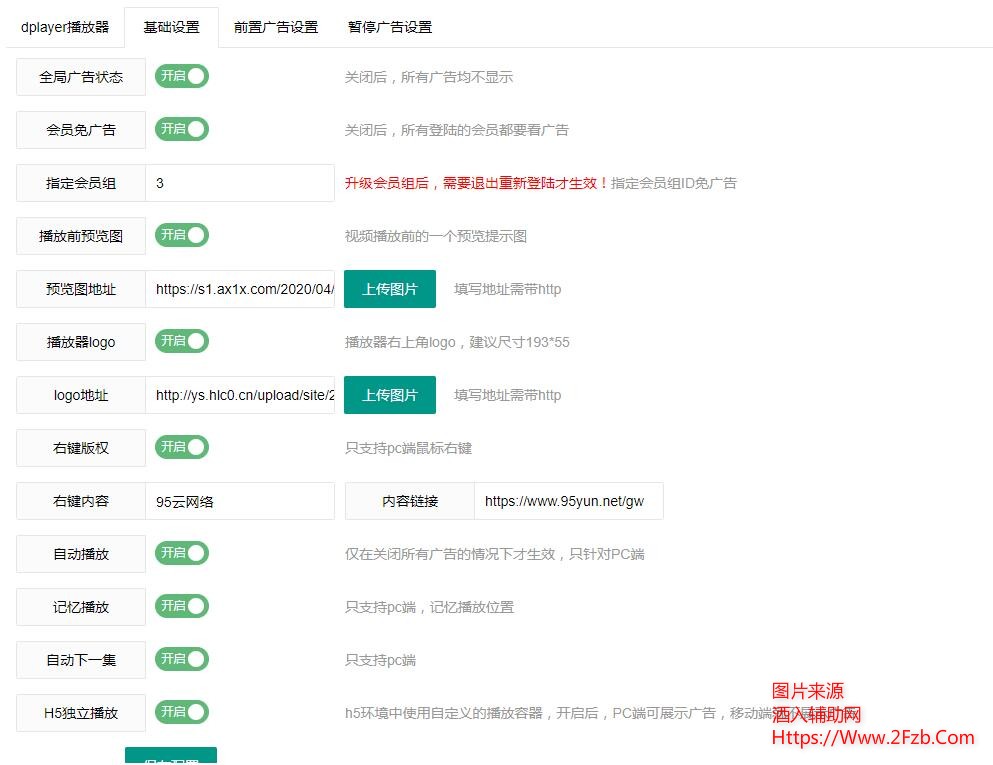Toggle the 全局广告状态 switch
The height and width of the screenshot is (765, 993).
(182, 76)
